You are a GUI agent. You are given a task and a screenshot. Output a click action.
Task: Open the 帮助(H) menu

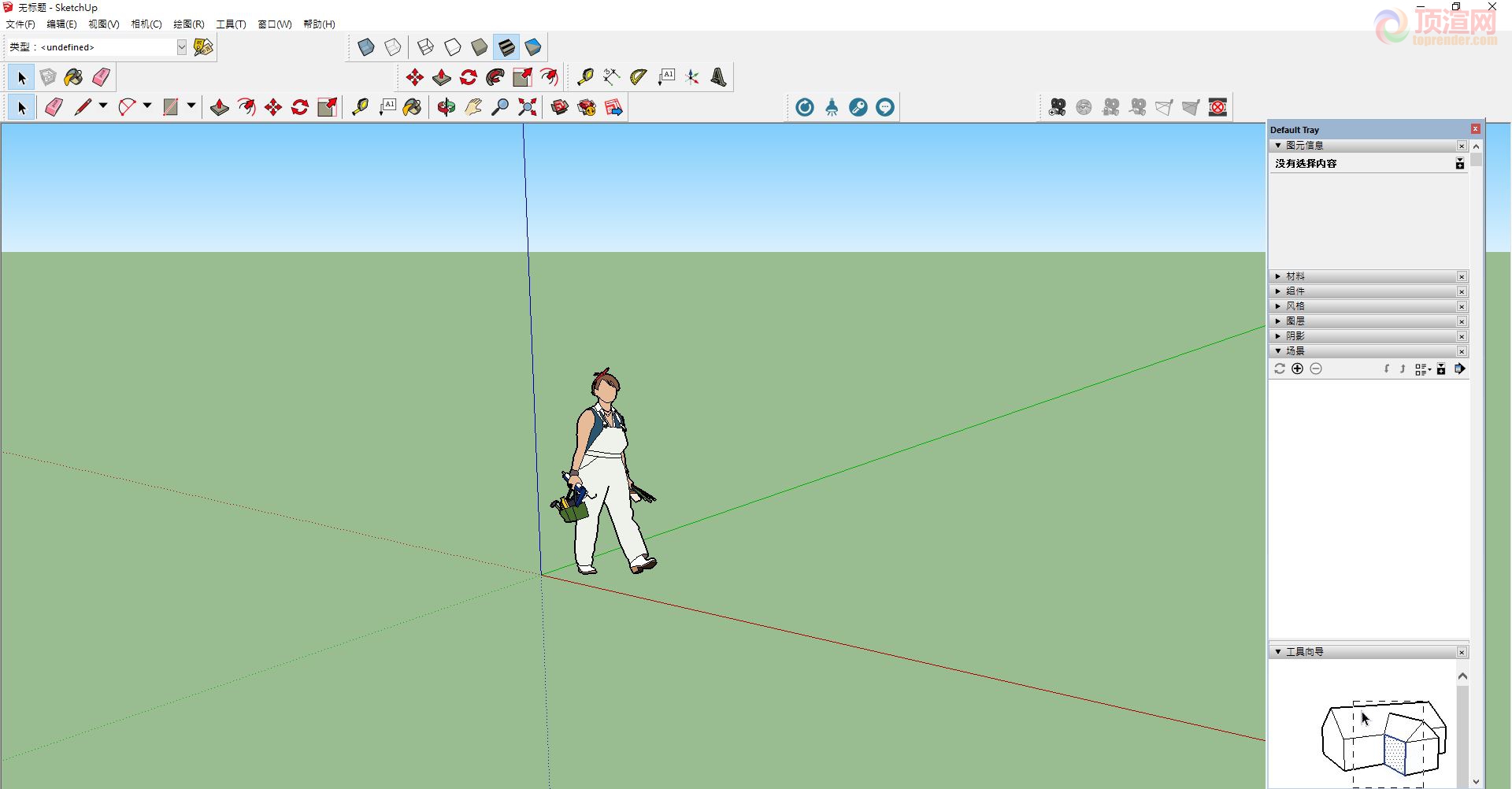[x=319, y=24]
